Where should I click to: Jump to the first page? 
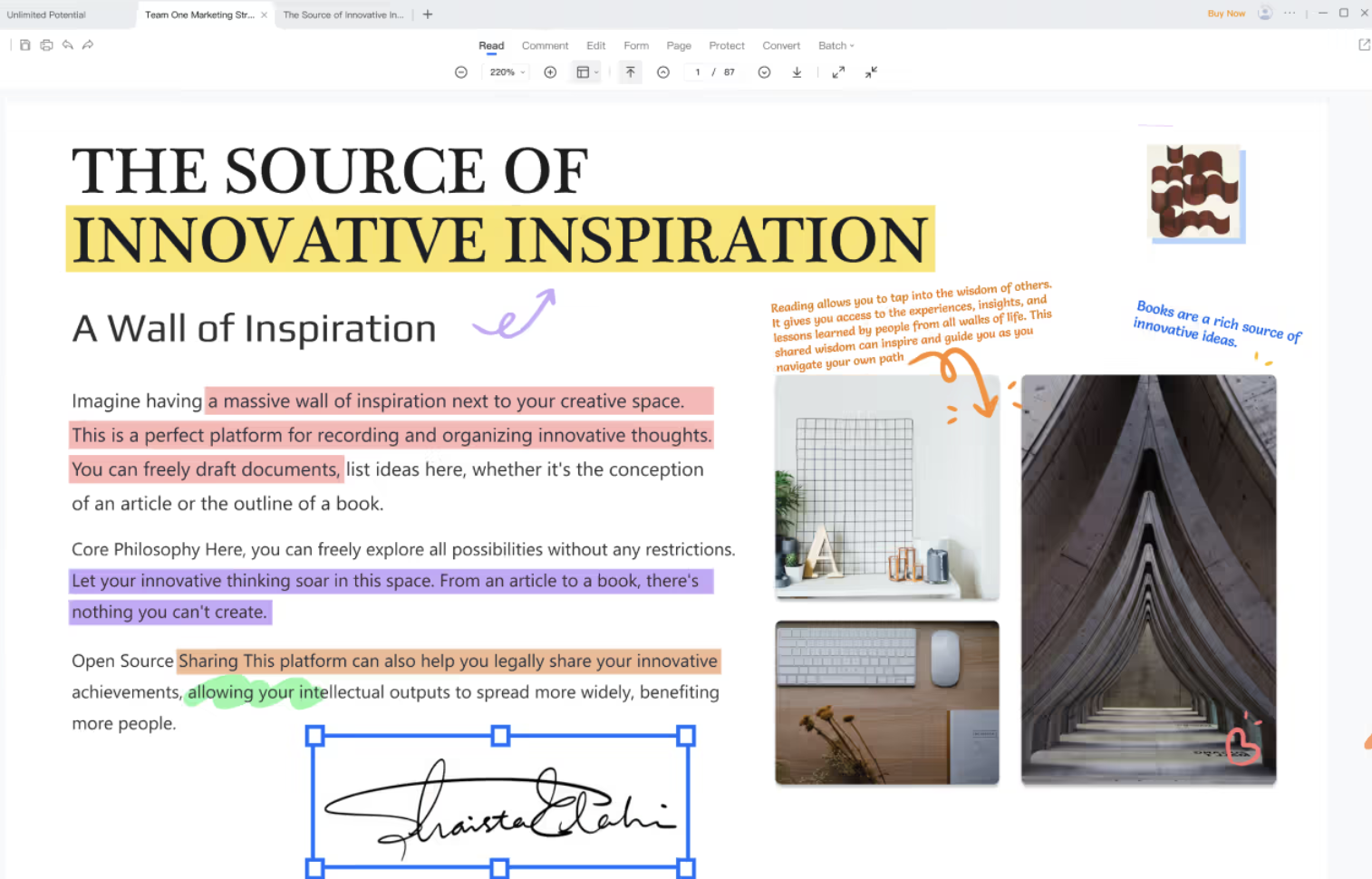click(x=631, y=72)
